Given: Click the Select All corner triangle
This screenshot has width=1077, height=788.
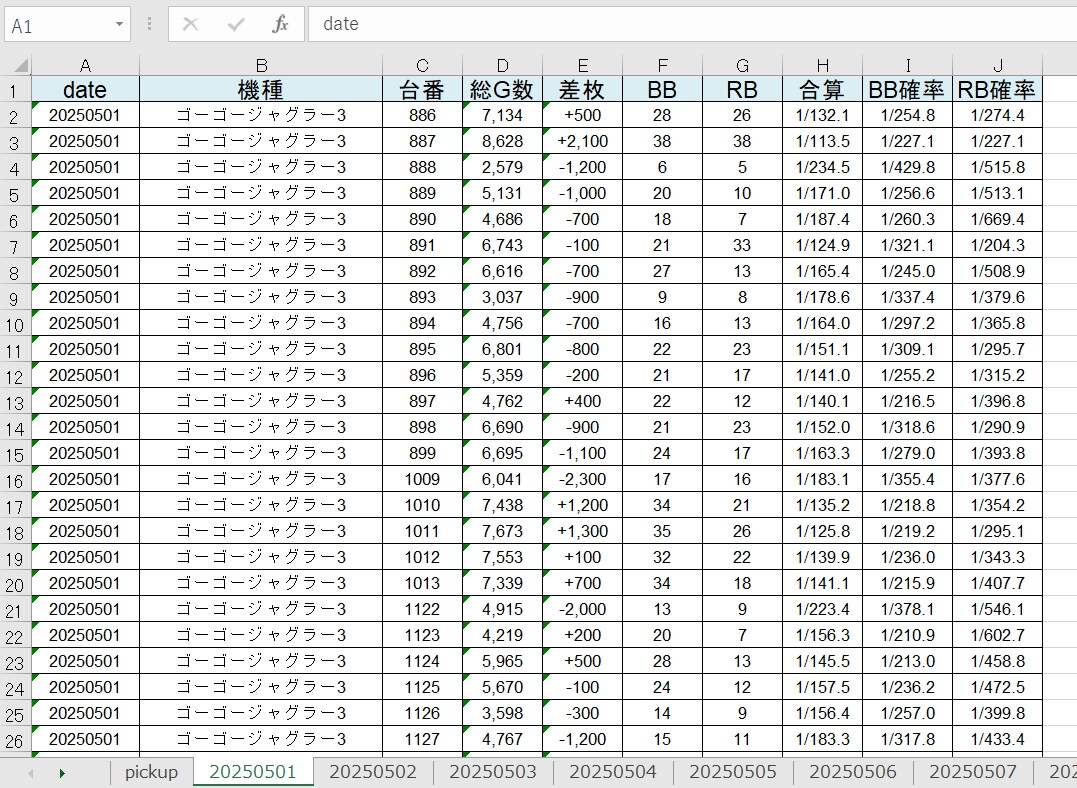Looking at the screenshot, I should [21, 66].
